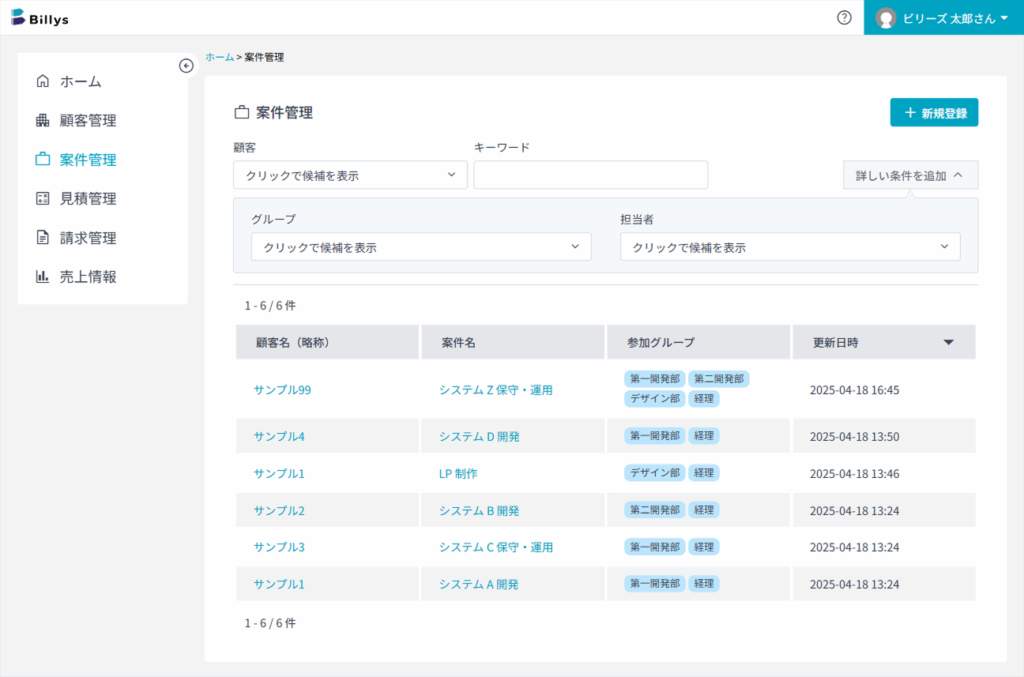Select 案件管理 in the sidebar
This screenshot has height=677, width=1024.
point(88,160)
